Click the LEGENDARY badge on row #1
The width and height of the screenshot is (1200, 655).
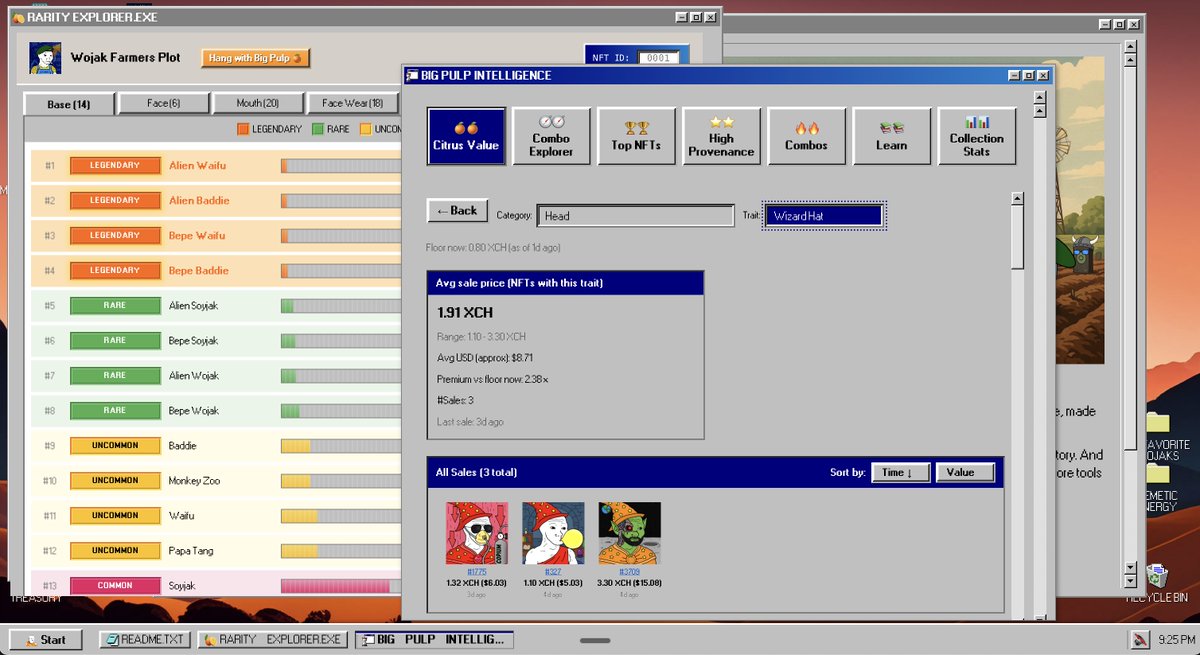click(115, 165)
